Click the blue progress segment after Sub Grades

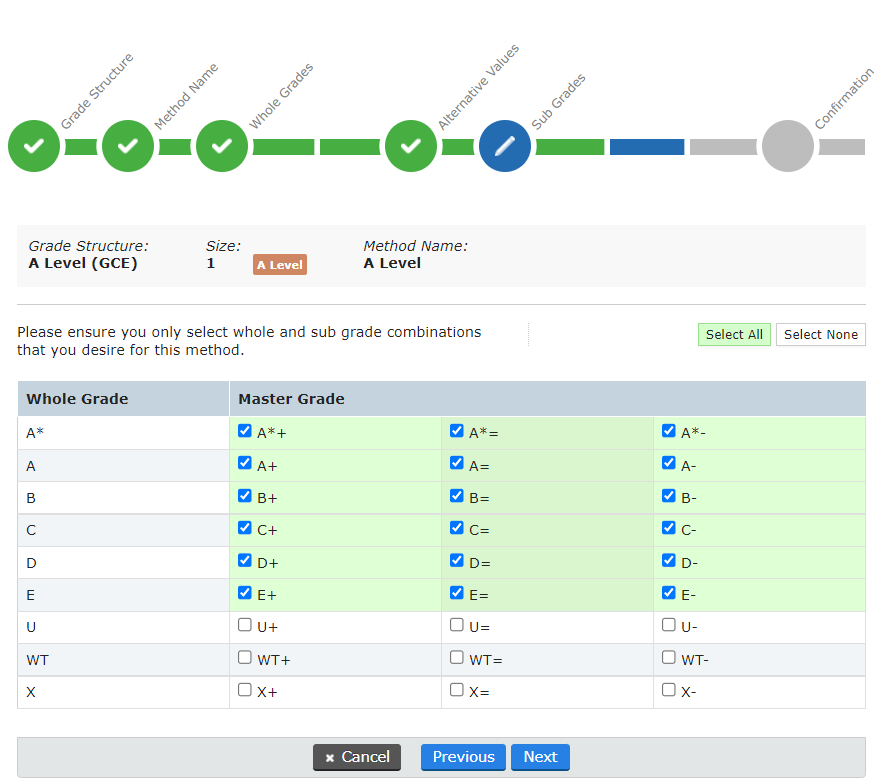click(646, 146)
